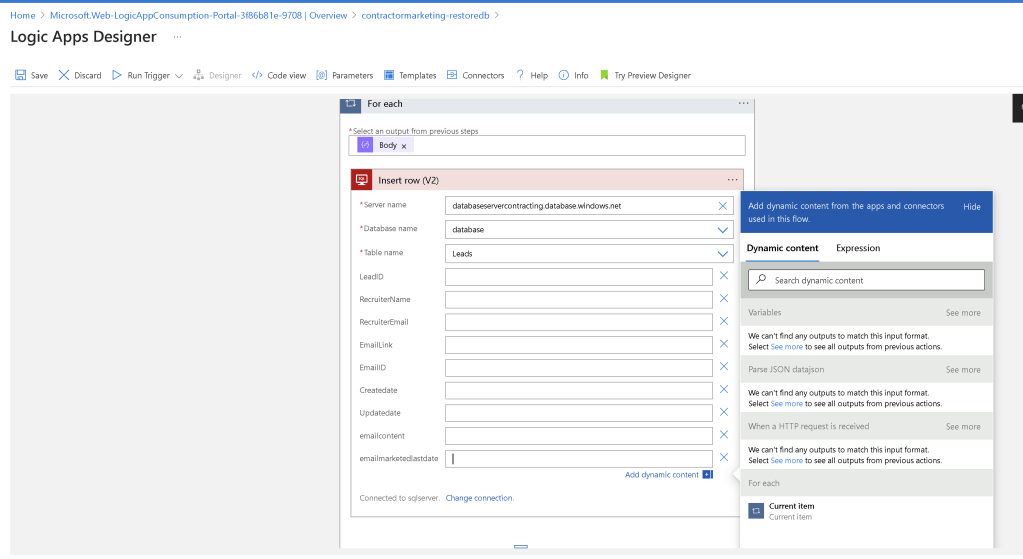Go to the Home breadcrumb
The width and height of the screenshot is (1023, 559).
coord(23,15)
